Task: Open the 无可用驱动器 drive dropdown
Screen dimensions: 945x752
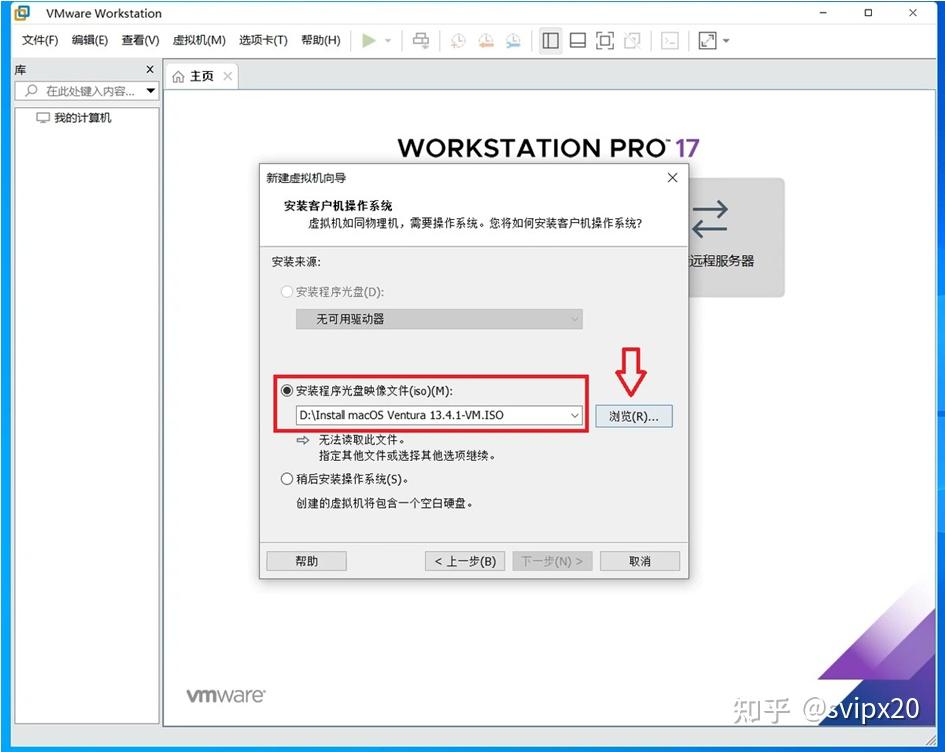Action: [x=439, y=319]
